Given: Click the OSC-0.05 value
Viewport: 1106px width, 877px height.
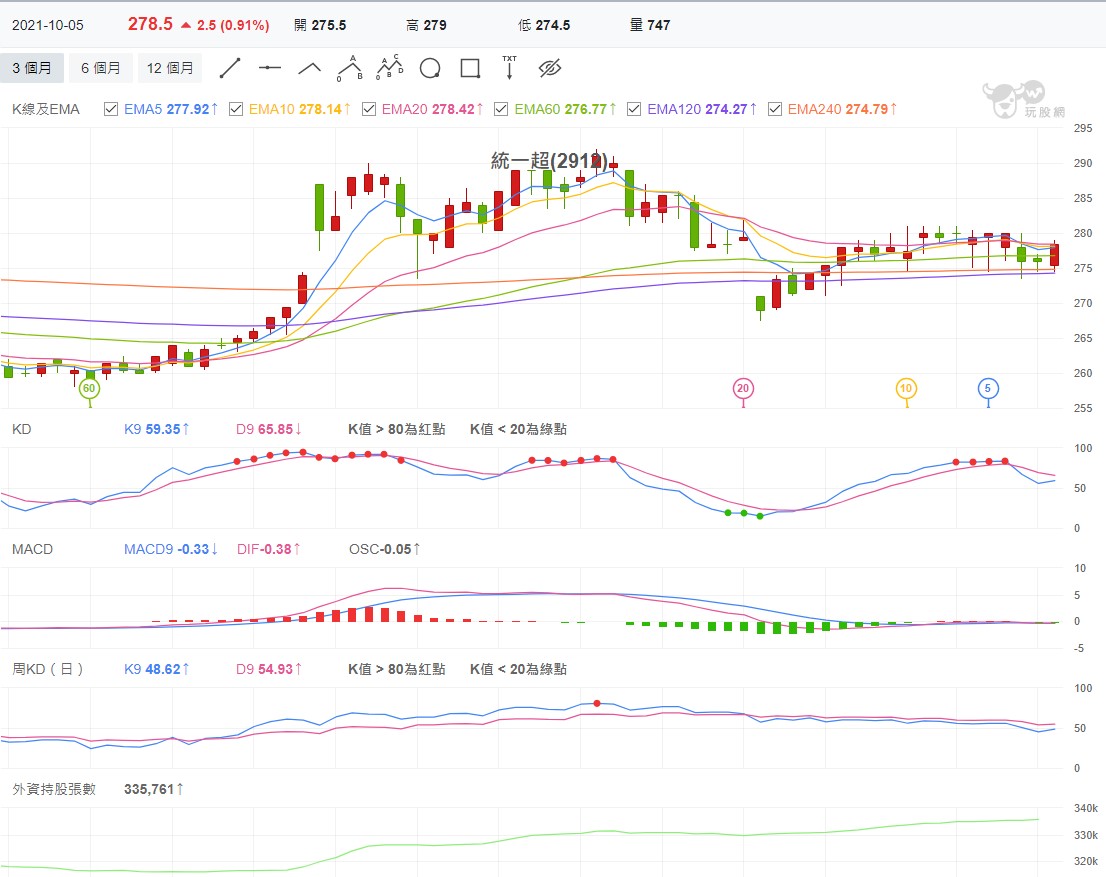Looking at the screenshot, I should point(384,549).
